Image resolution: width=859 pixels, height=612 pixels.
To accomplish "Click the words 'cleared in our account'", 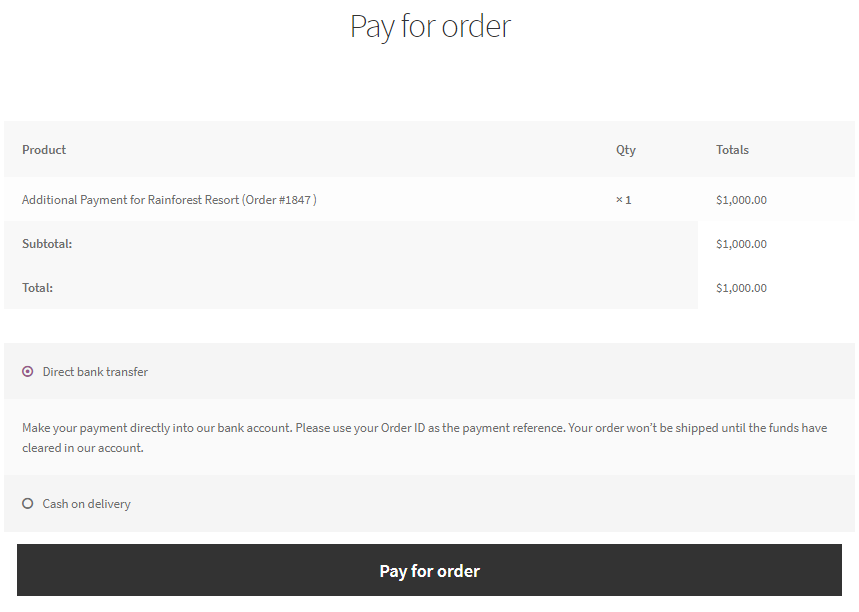I will coord(82,449).
